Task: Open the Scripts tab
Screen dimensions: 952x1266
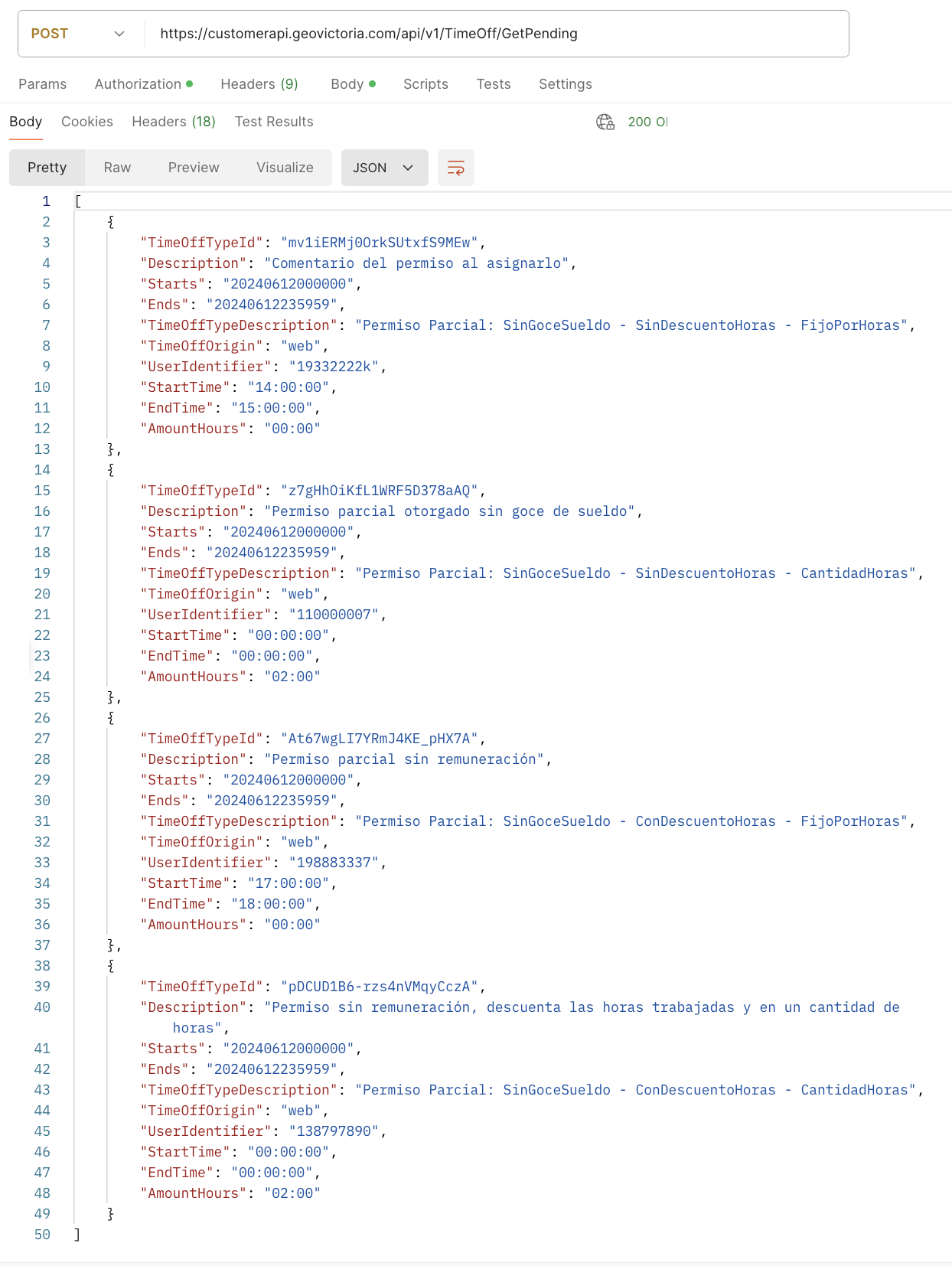Action: 425,84
